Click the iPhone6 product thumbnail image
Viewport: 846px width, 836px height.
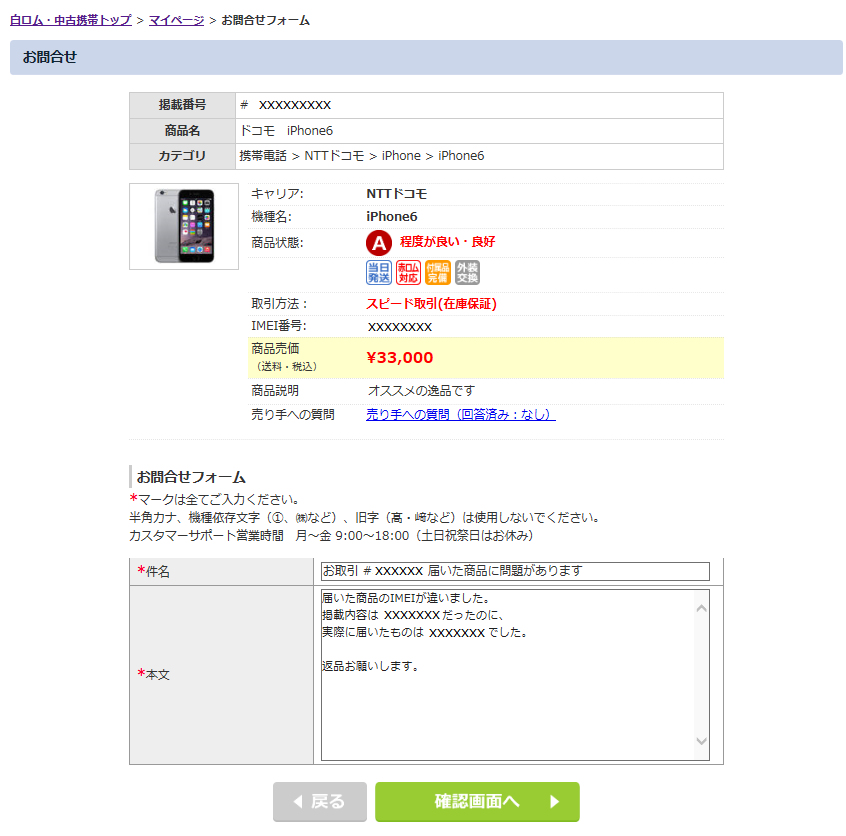pos(184,226)
